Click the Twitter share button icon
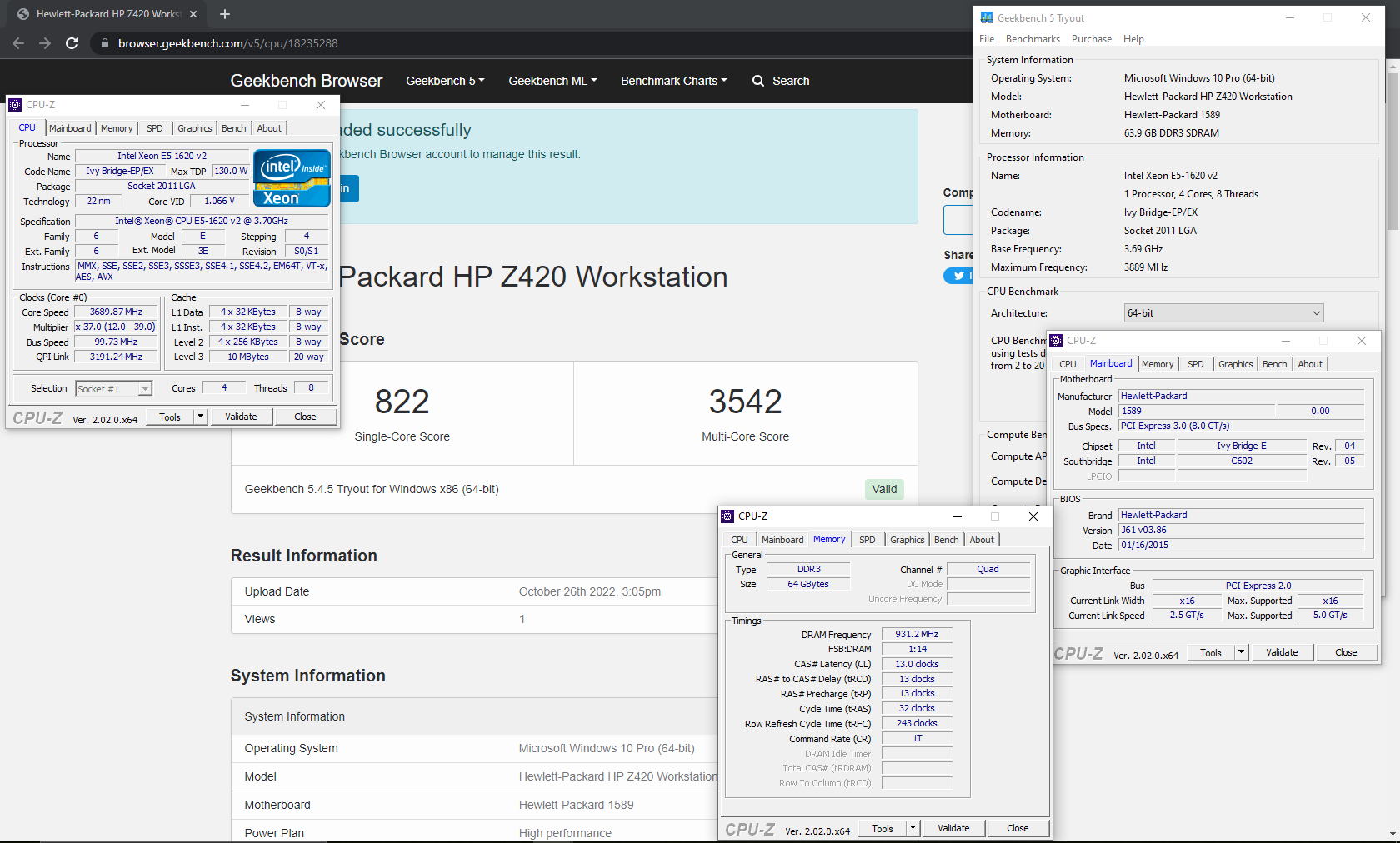Screen dimensions: 1400x843 point(959,276)
